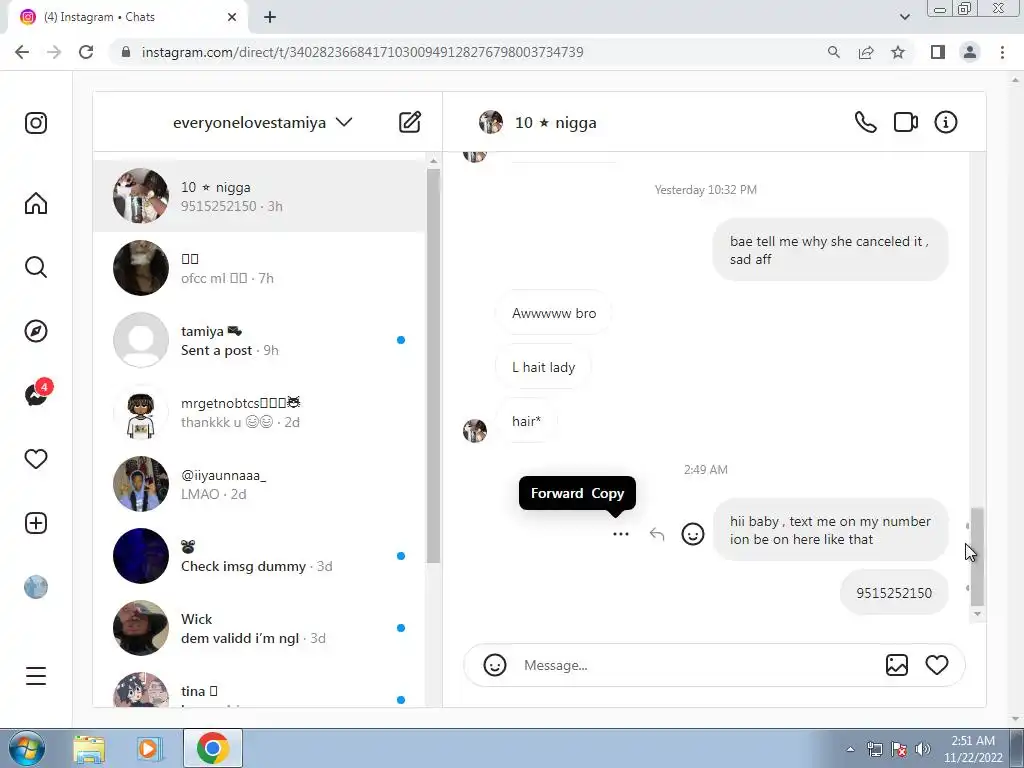The image size is (1024, 768).
Task: Start new message with compose icon
Action: (x=409, y=122)
